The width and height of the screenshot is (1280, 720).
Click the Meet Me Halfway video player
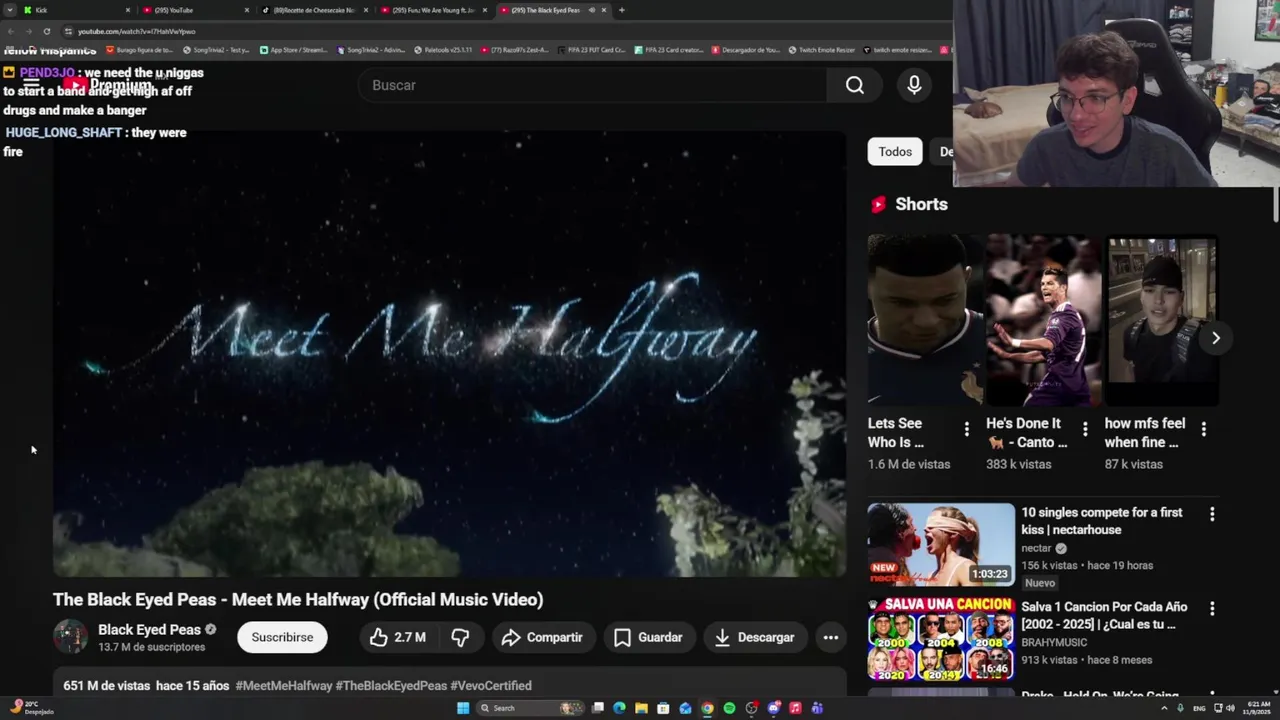[x=449, y=354]
